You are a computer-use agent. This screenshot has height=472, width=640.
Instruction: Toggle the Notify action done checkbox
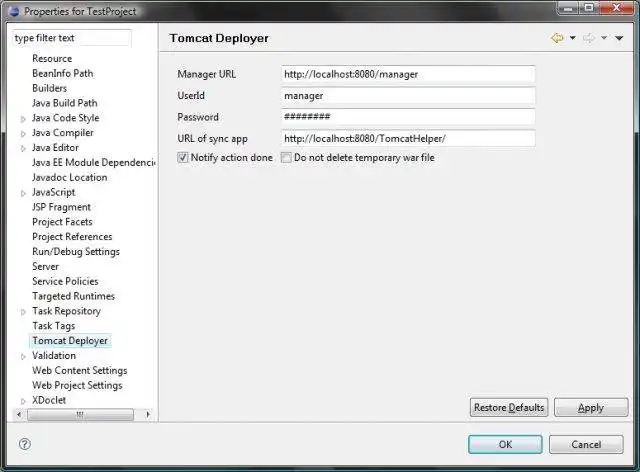point(182,158)
